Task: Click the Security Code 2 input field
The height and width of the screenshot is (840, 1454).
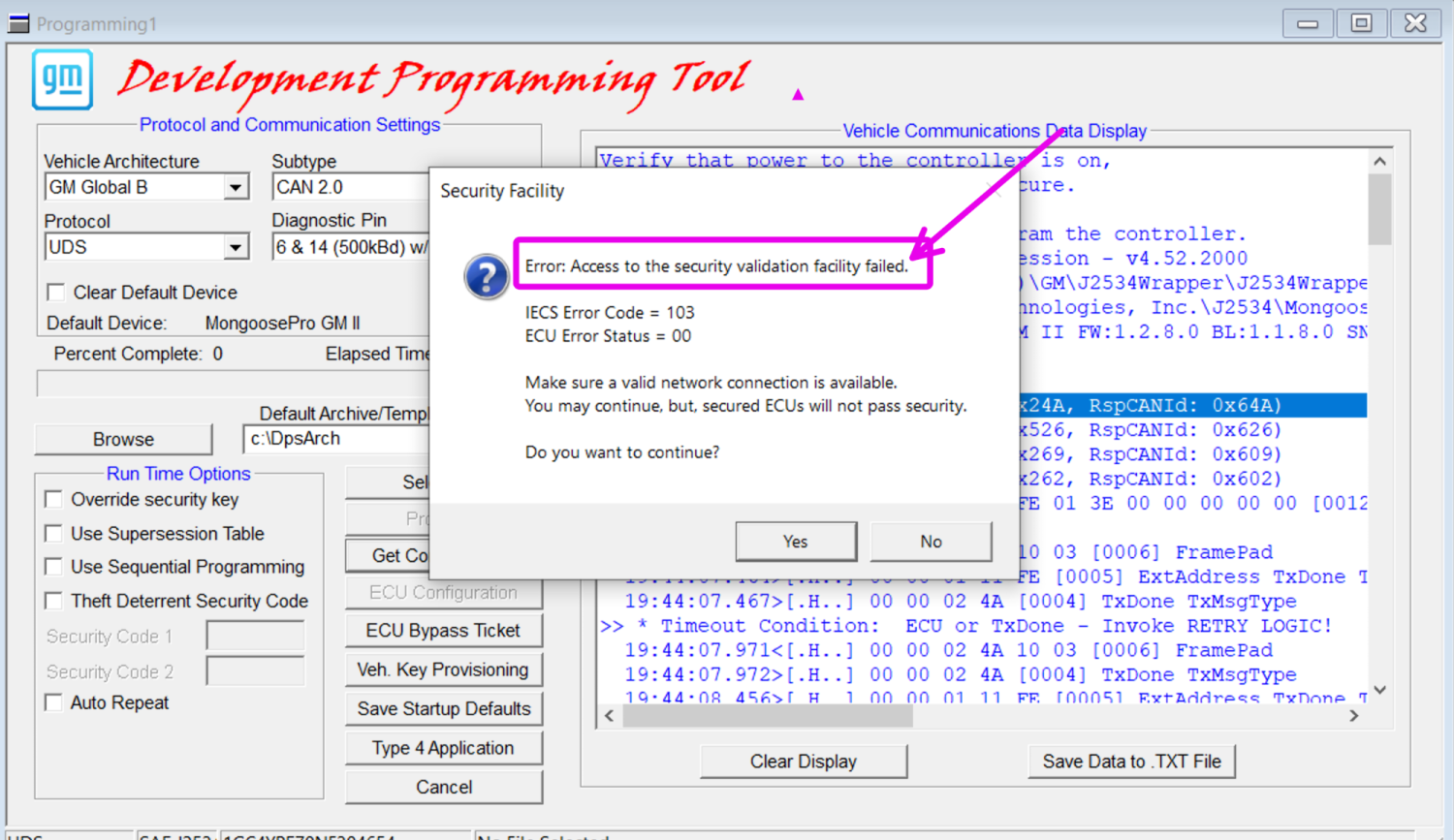Action: tap(256, 671)
